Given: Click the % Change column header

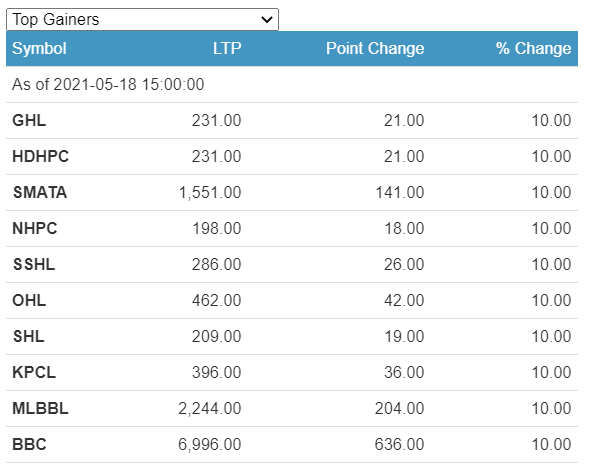Looking at the screenshot, I should (x=533, y=48).
